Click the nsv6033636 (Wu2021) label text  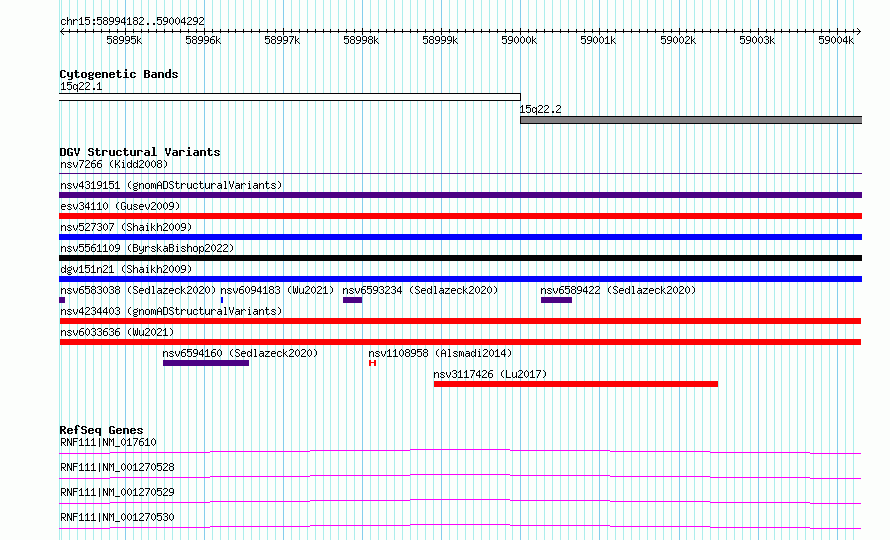pyautogui.click(x=117, y=332)
